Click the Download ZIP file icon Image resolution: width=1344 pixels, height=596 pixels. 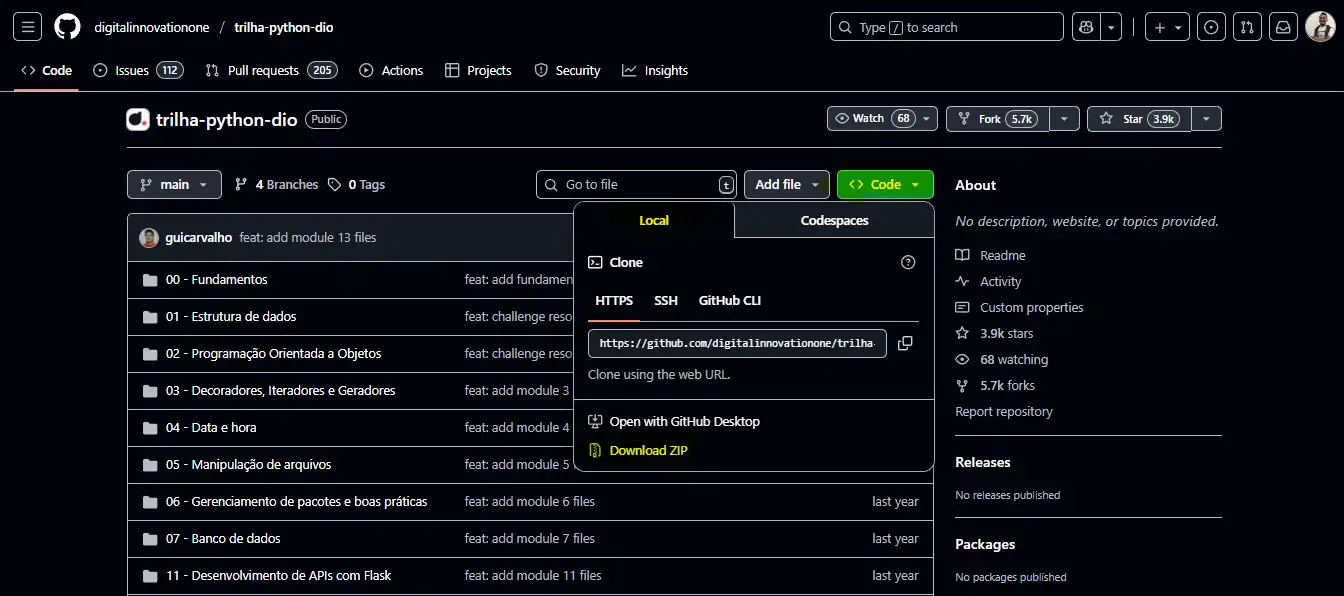coord(595,451)
